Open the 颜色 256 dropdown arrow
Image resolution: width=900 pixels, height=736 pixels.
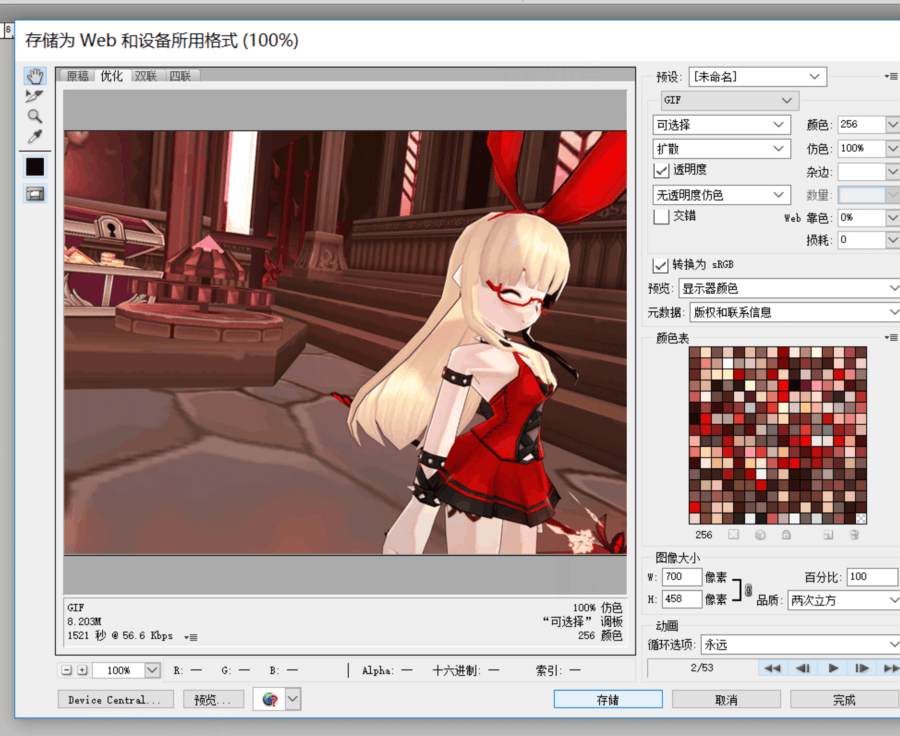892,125
